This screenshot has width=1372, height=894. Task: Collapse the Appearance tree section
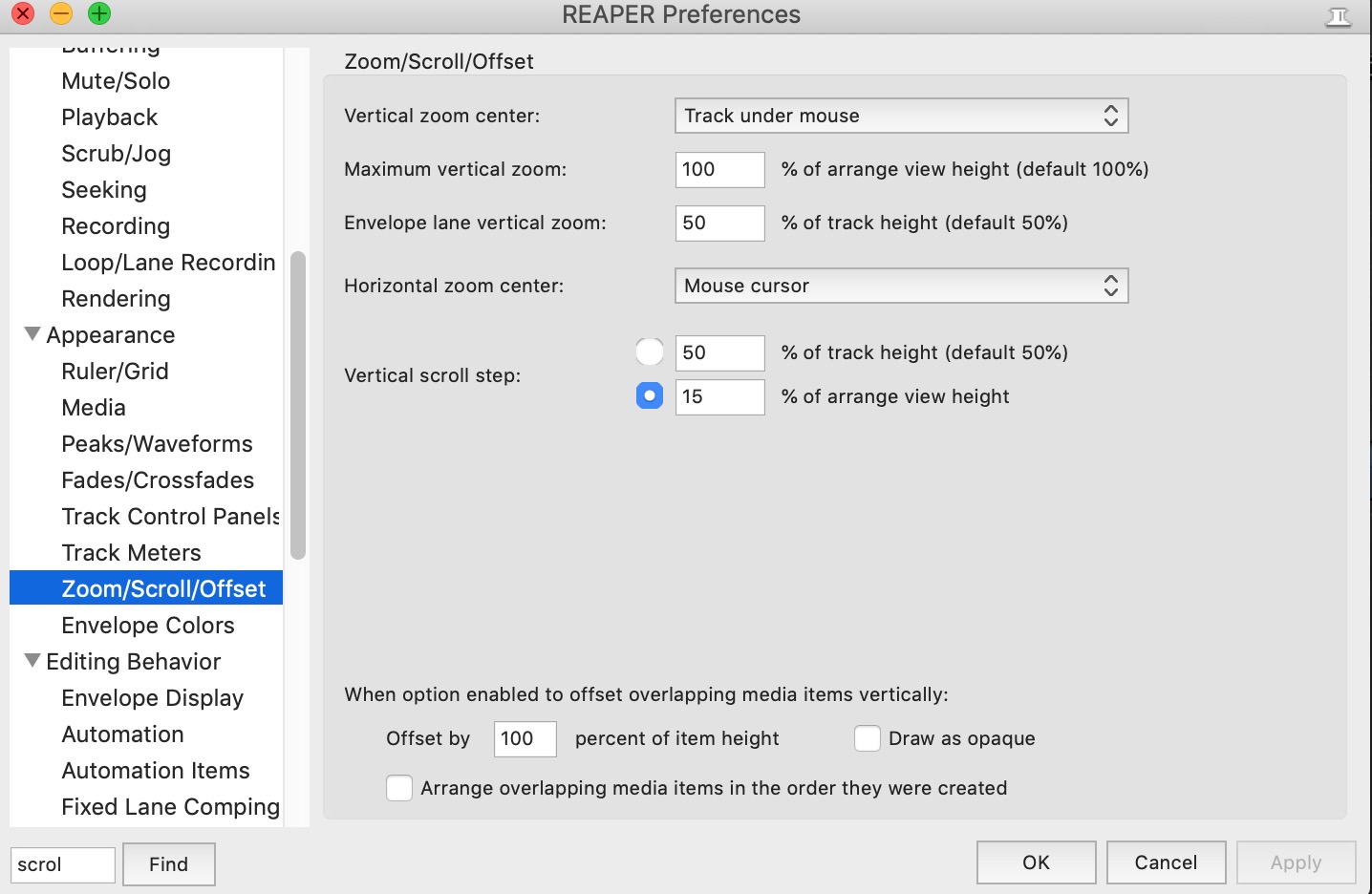click(32, 334)
